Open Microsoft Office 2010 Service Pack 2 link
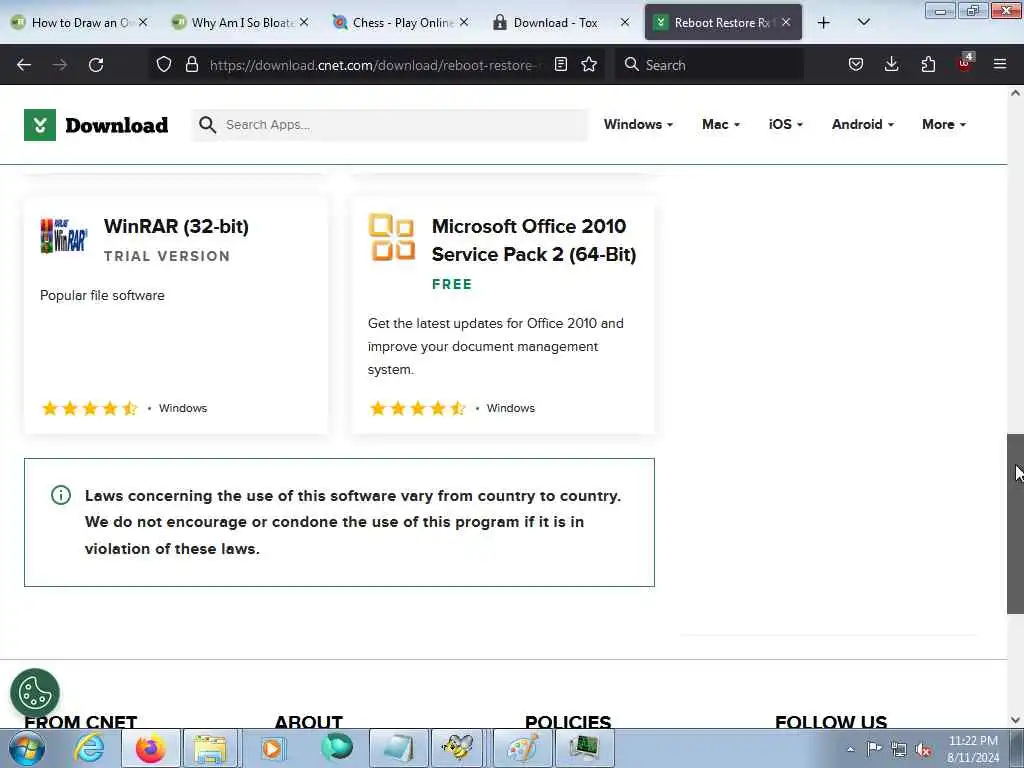This screenshot has width=1024, height=768. [534, 240]
